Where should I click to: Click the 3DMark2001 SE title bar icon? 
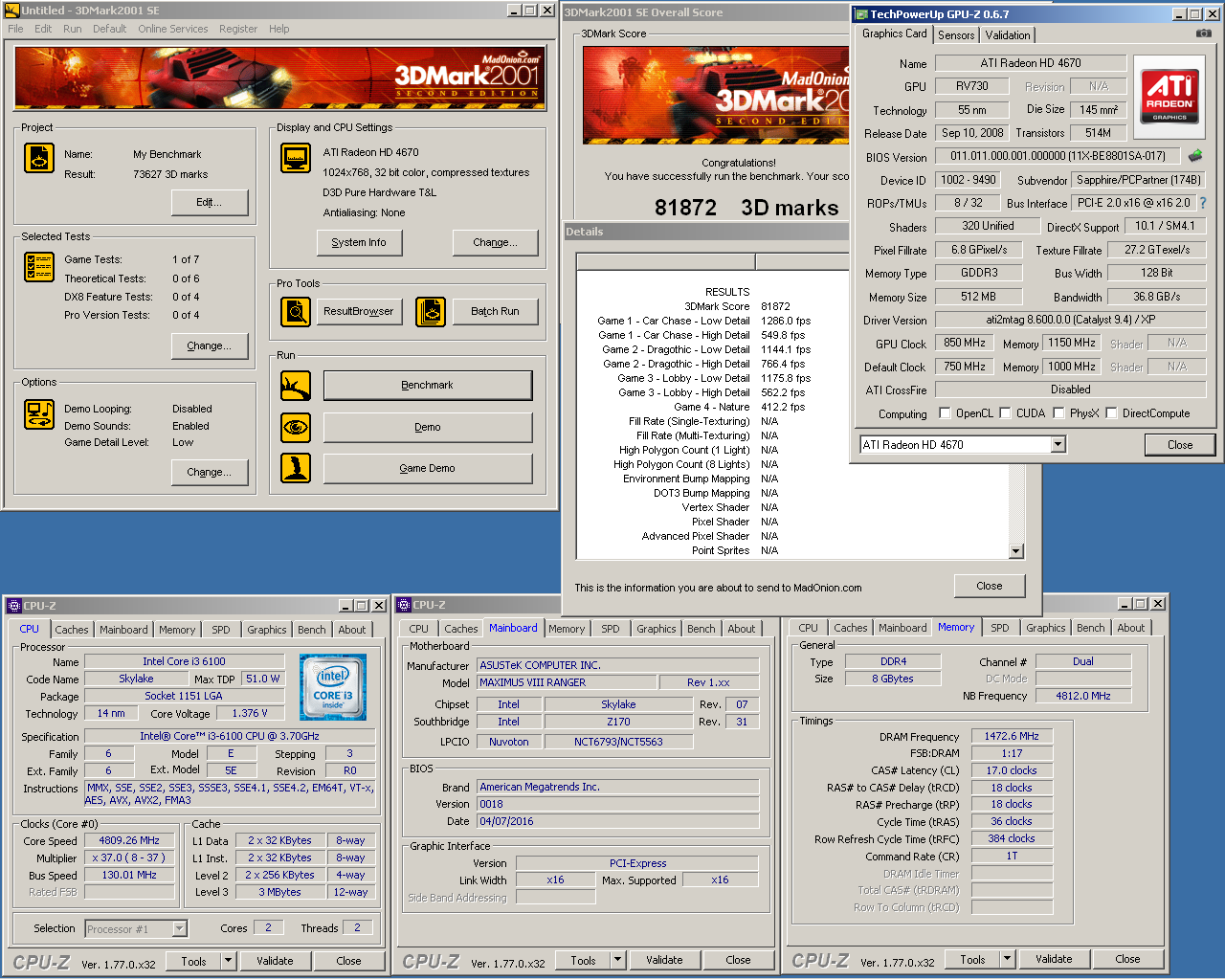11,11
